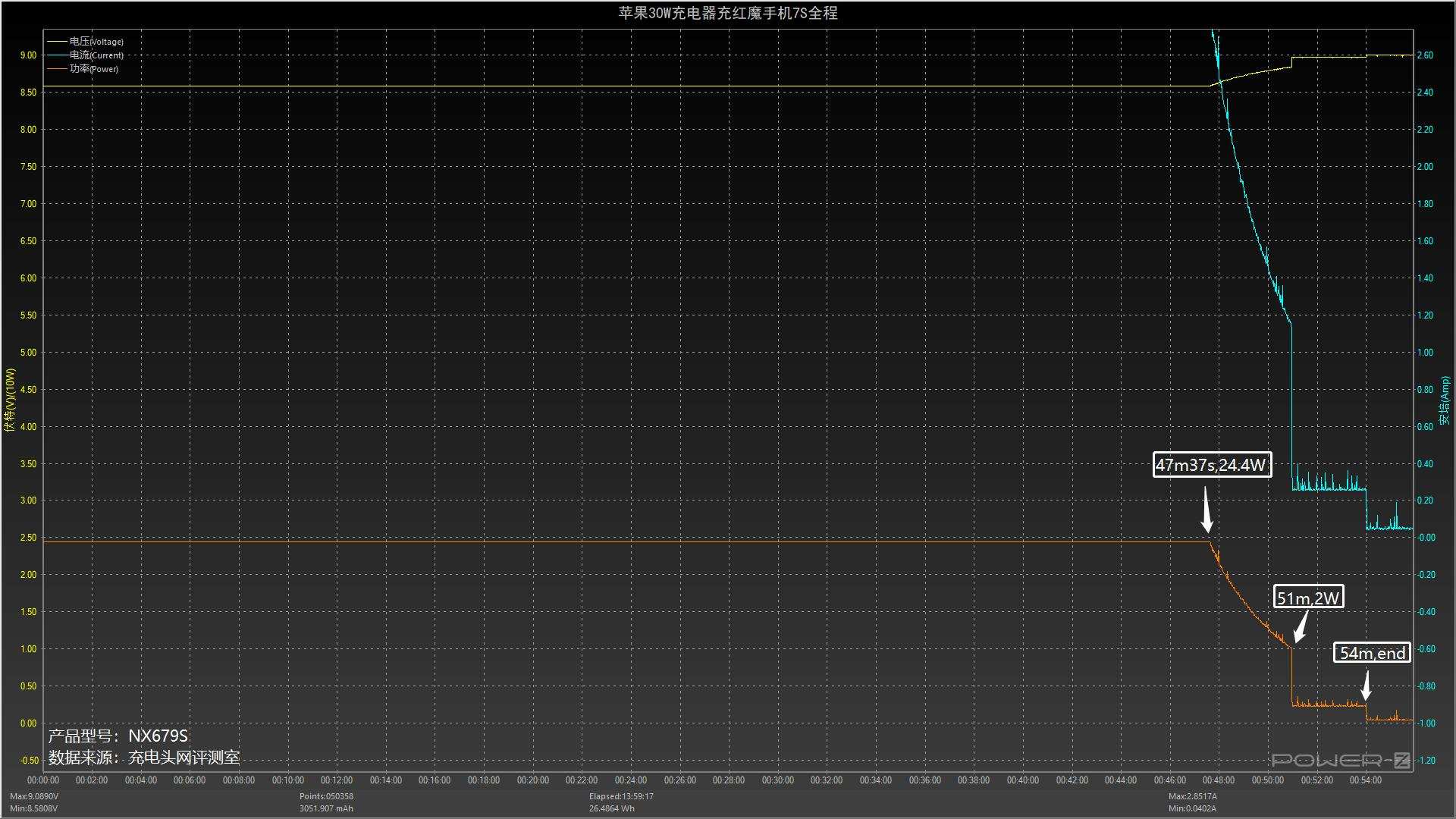The height and width of the screenshot is (819, 1456).
Task: Click the 00:54:00 time axis label
Action: click(1366, 780)
